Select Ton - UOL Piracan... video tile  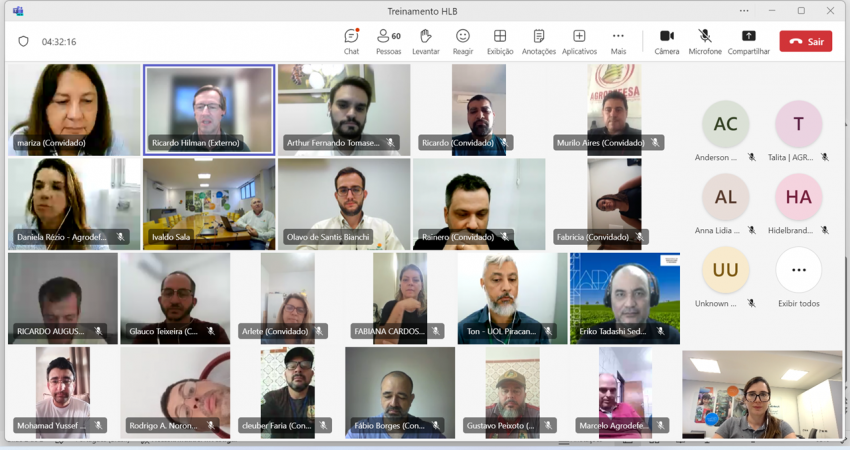coord(512,298)
